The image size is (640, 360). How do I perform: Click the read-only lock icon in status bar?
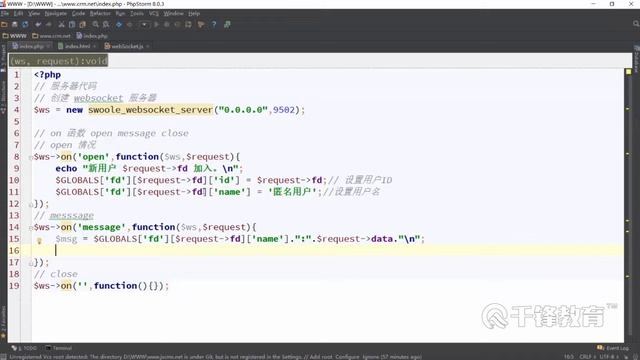point(627,357)
